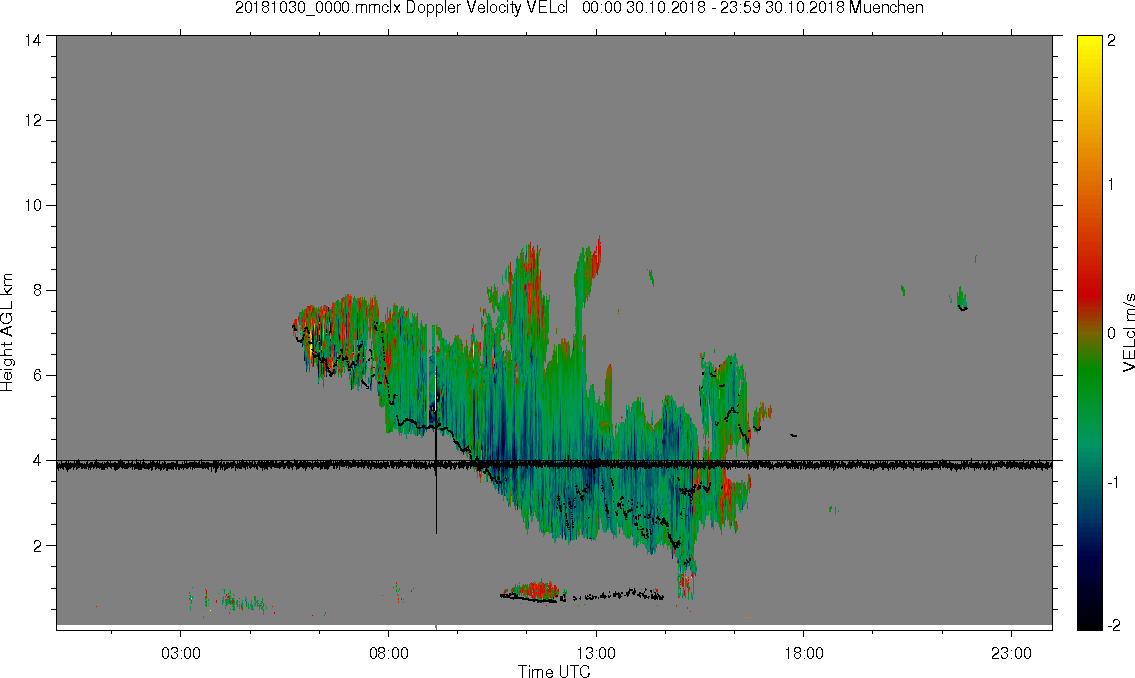
Task: Click the 'VELcl m/s' colorbar title
Action: click(x=1128, y=333)
